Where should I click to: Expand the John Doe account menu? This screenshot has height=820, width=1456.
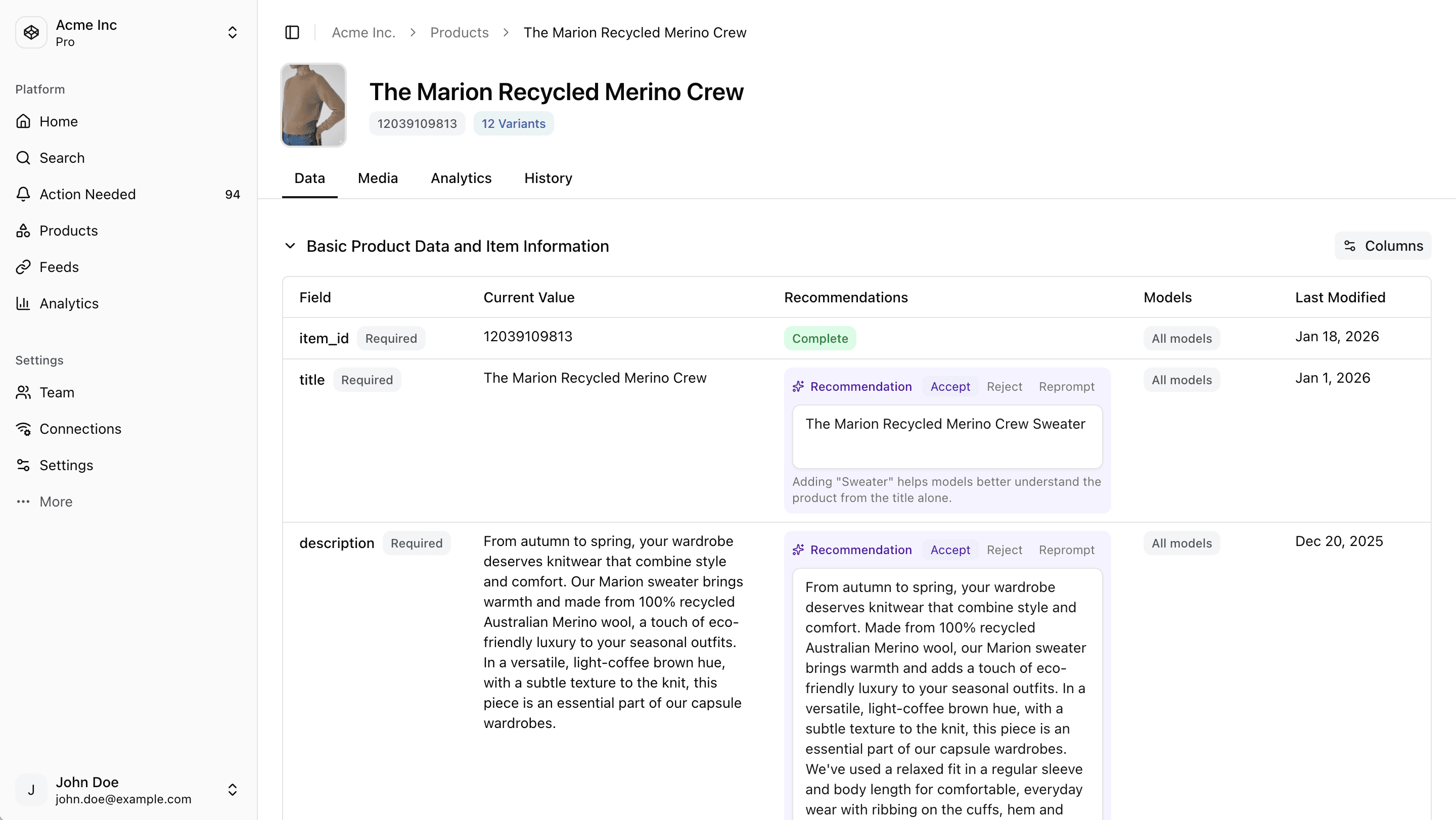[x=233, y=790]
